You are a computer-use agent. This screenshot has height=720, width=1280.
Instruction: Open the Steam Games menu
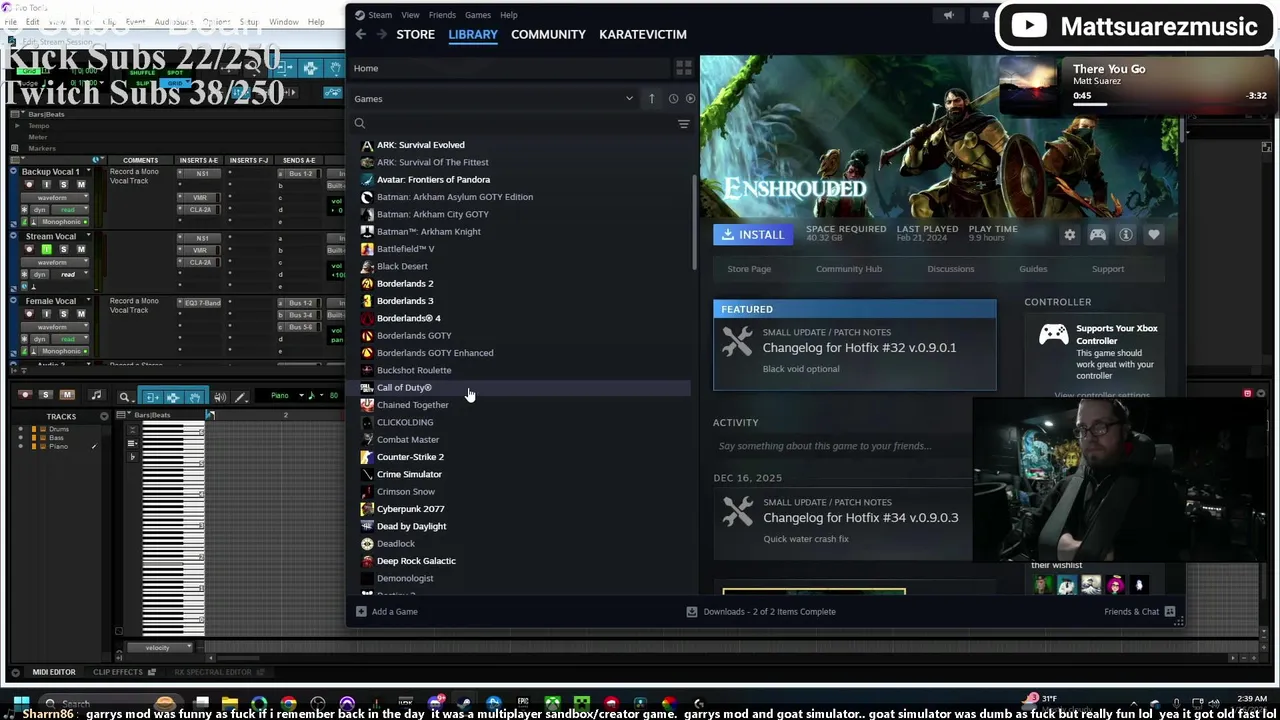[x=478, y=15]
